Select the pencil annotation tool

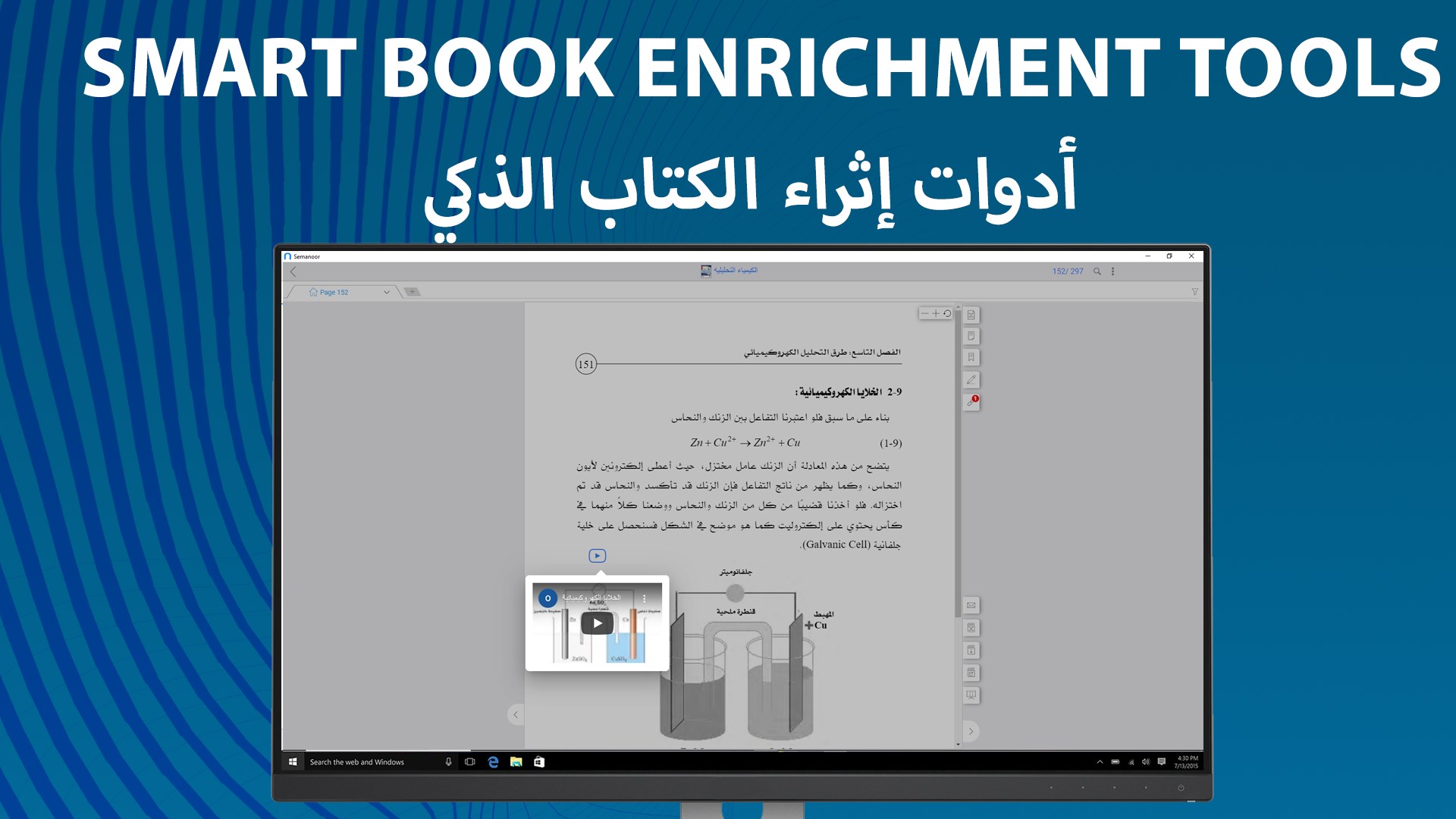[x=971, y=379]
